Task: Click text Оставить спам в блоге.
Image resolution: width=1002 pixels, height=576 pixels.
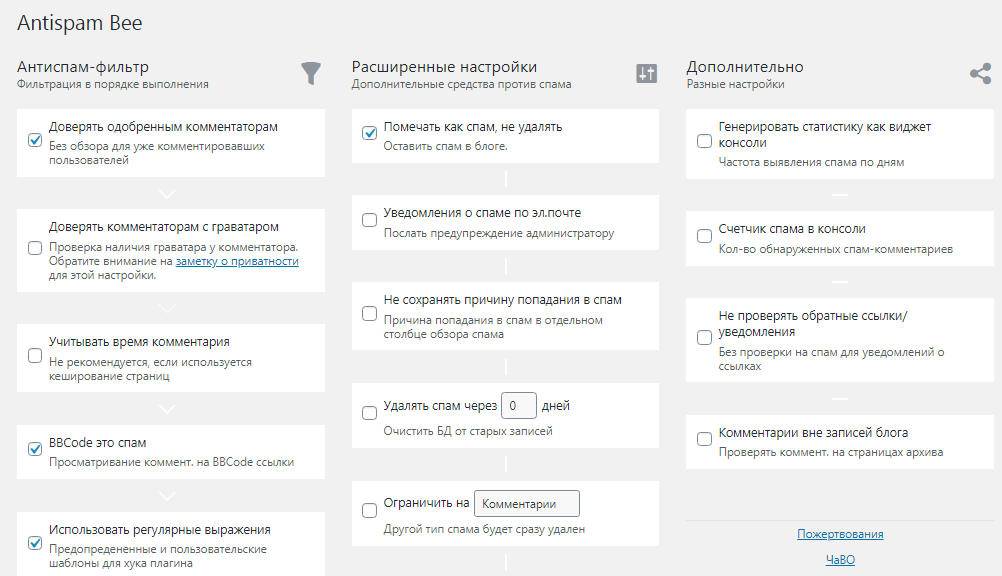Action: pyautogui.click(x=445, y=146)
